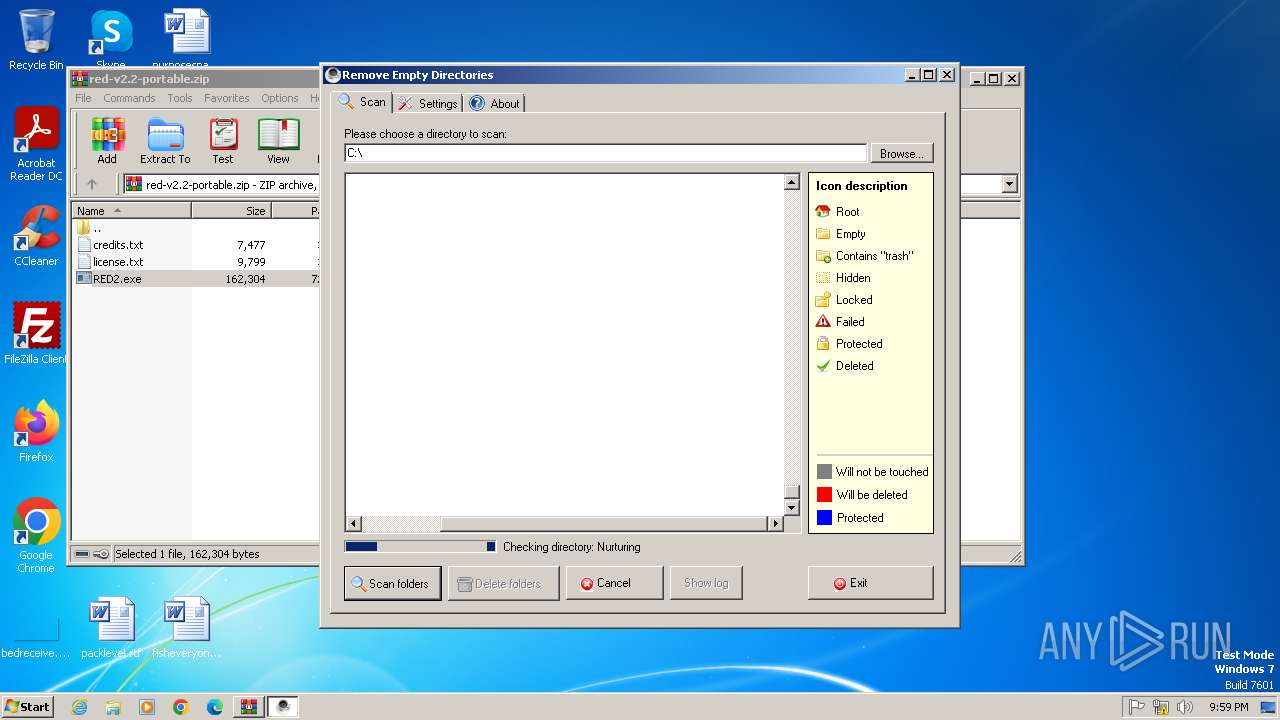Cancel the running directory scan
The width and height of the screenshot is (1280, 720).
coord(614,583)
